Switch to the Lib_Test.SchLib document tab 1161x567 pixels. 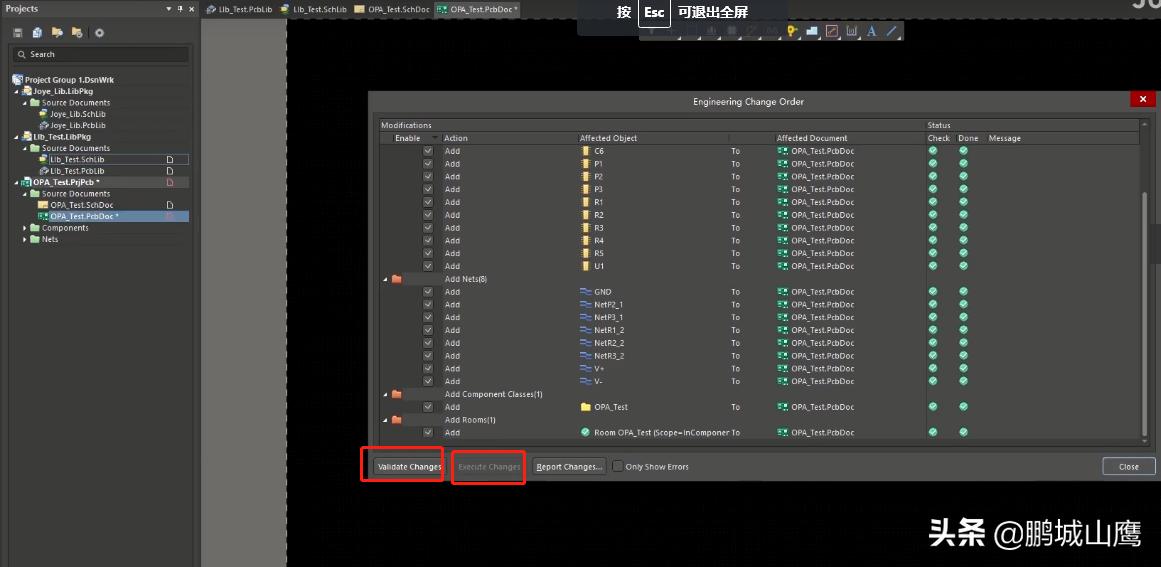313,9
